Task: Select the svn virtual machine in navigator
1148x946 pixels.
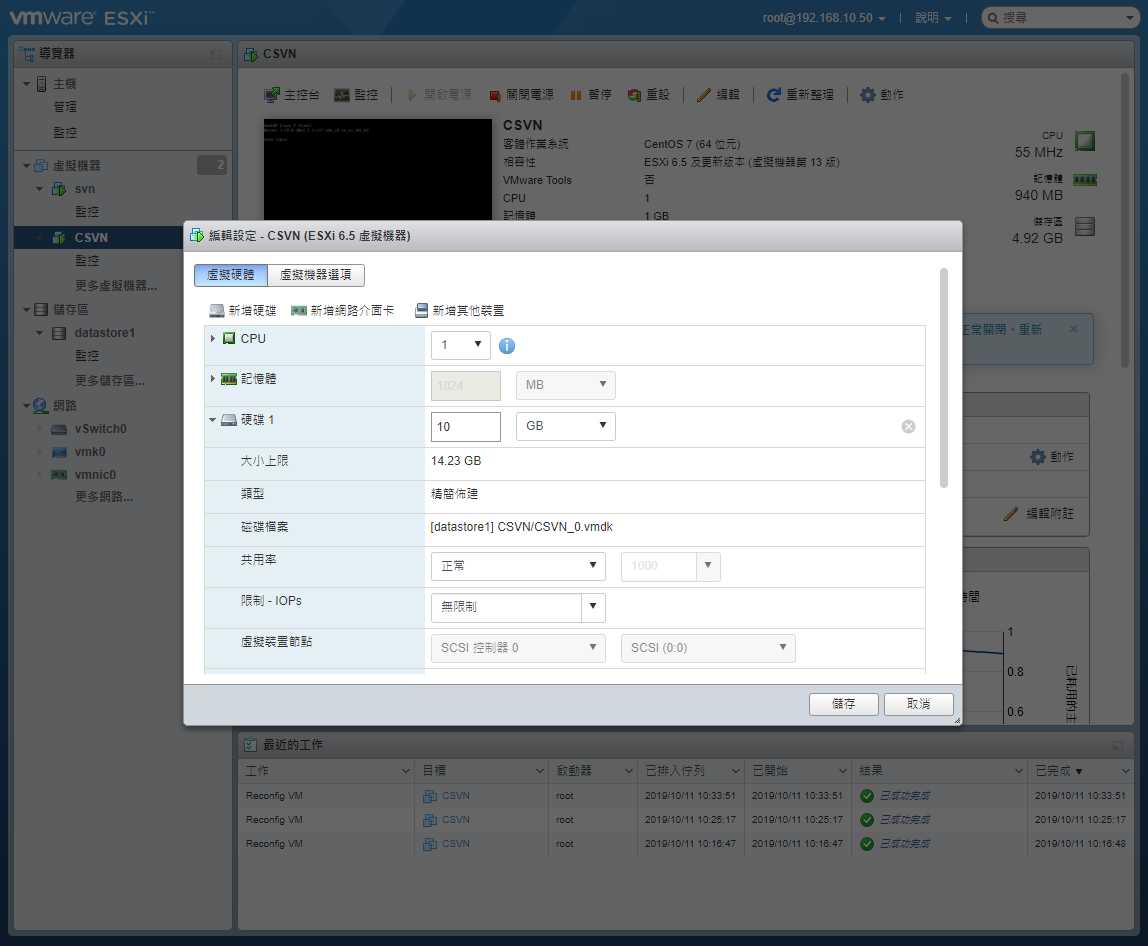Action: coord(84,189)
